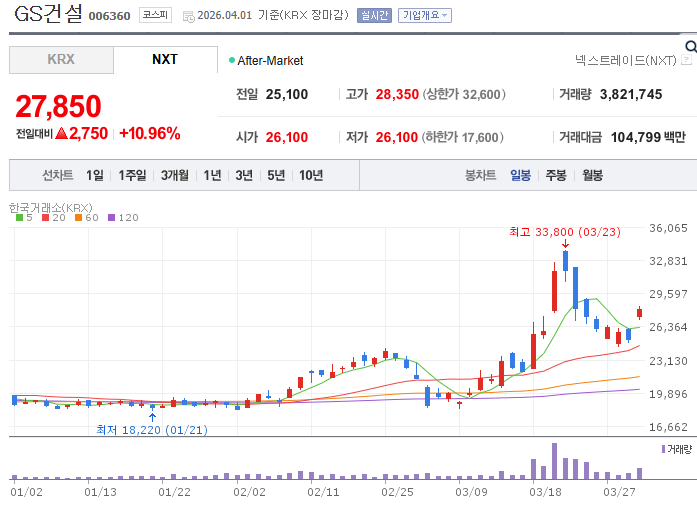Show the 1주일 line chart

(x=132, y=176)
